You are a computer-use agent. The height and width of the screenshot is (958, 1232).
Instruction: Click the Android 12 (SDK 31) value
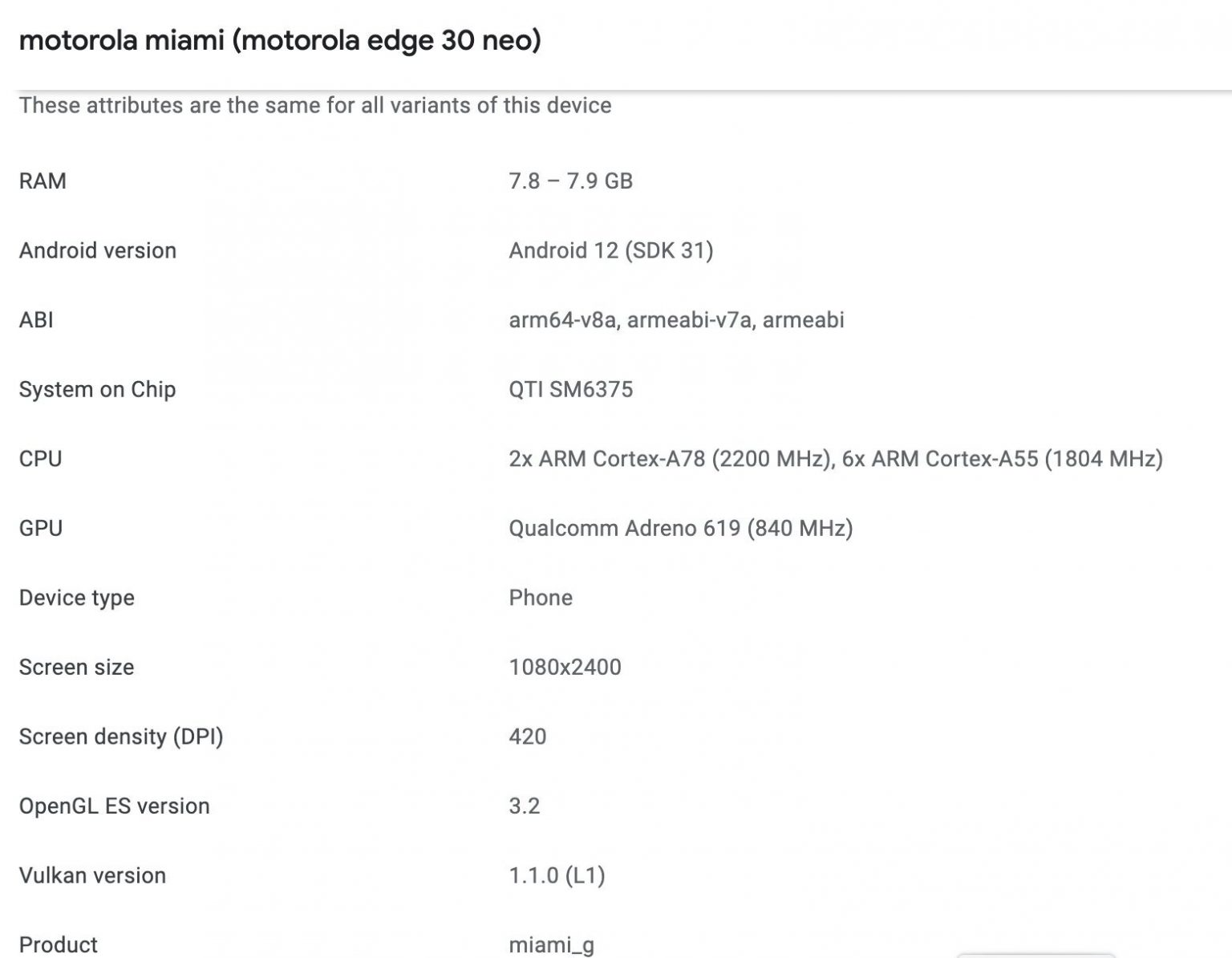tap(610, 250)
